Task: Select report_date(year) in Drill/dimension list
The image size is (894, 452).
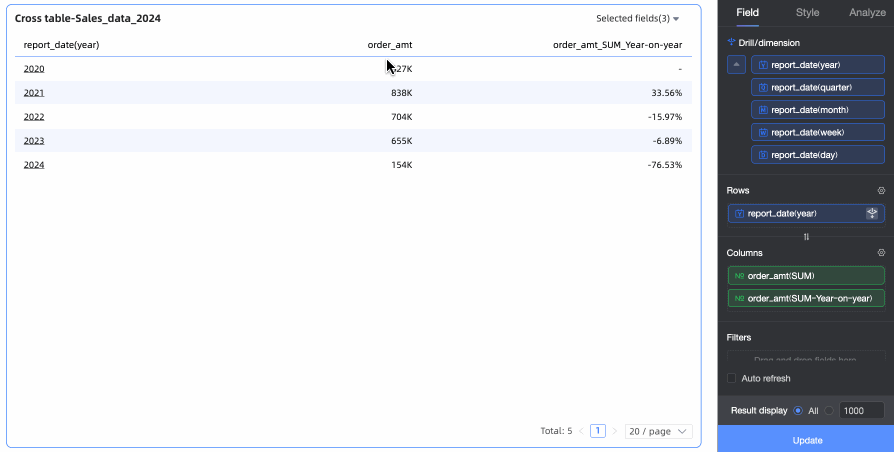Action: 818,64
